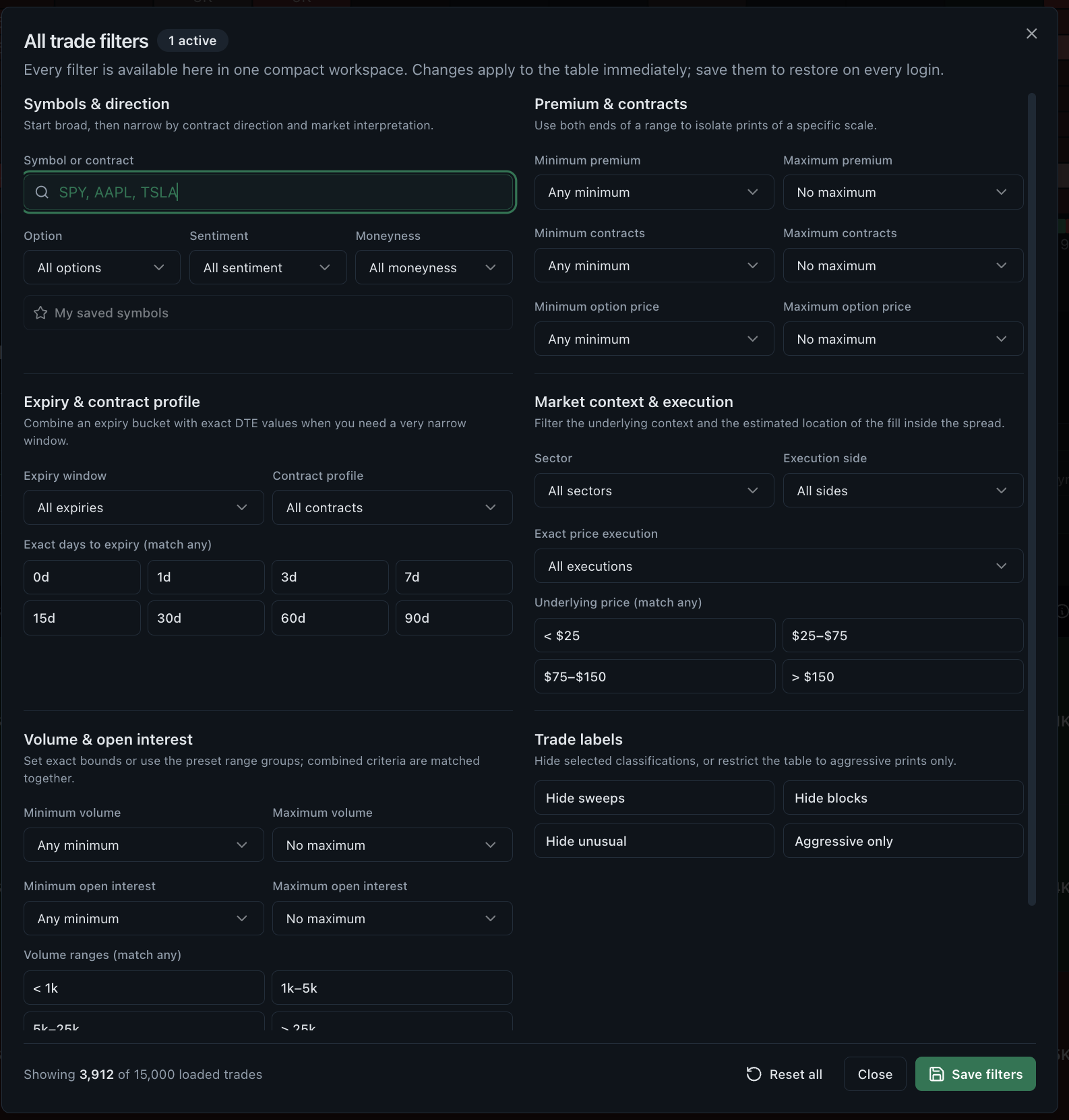Select the 30d expiry chip

point(206,618)
